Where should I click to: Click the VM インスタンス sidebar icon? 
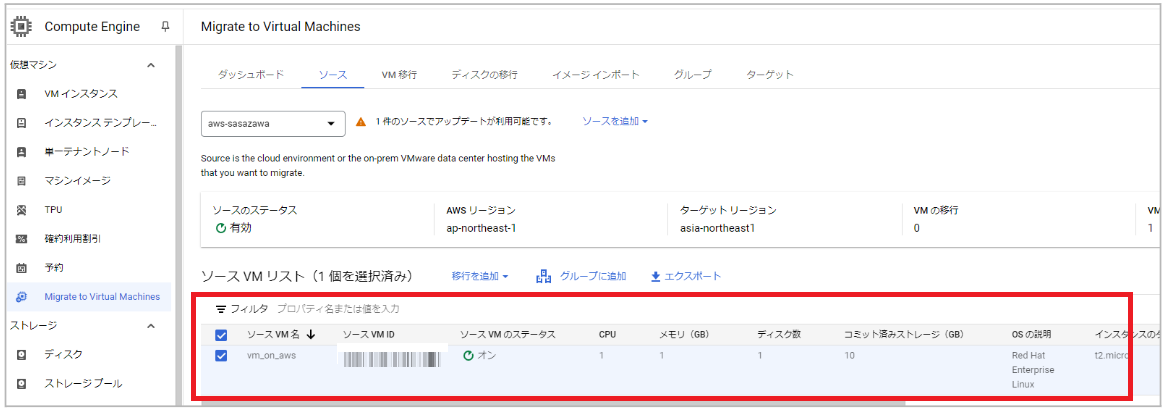pos(21,94)
